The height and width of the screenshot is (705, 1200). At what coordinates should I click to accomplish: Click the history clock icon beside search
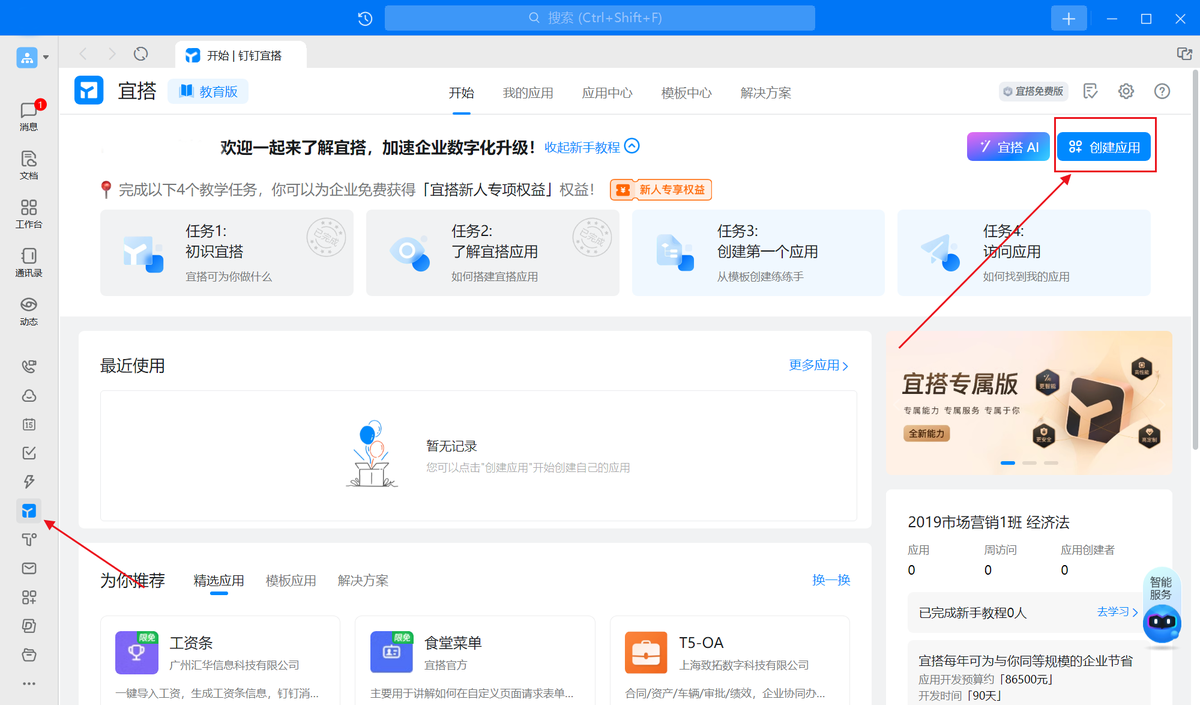click(365, 18)
